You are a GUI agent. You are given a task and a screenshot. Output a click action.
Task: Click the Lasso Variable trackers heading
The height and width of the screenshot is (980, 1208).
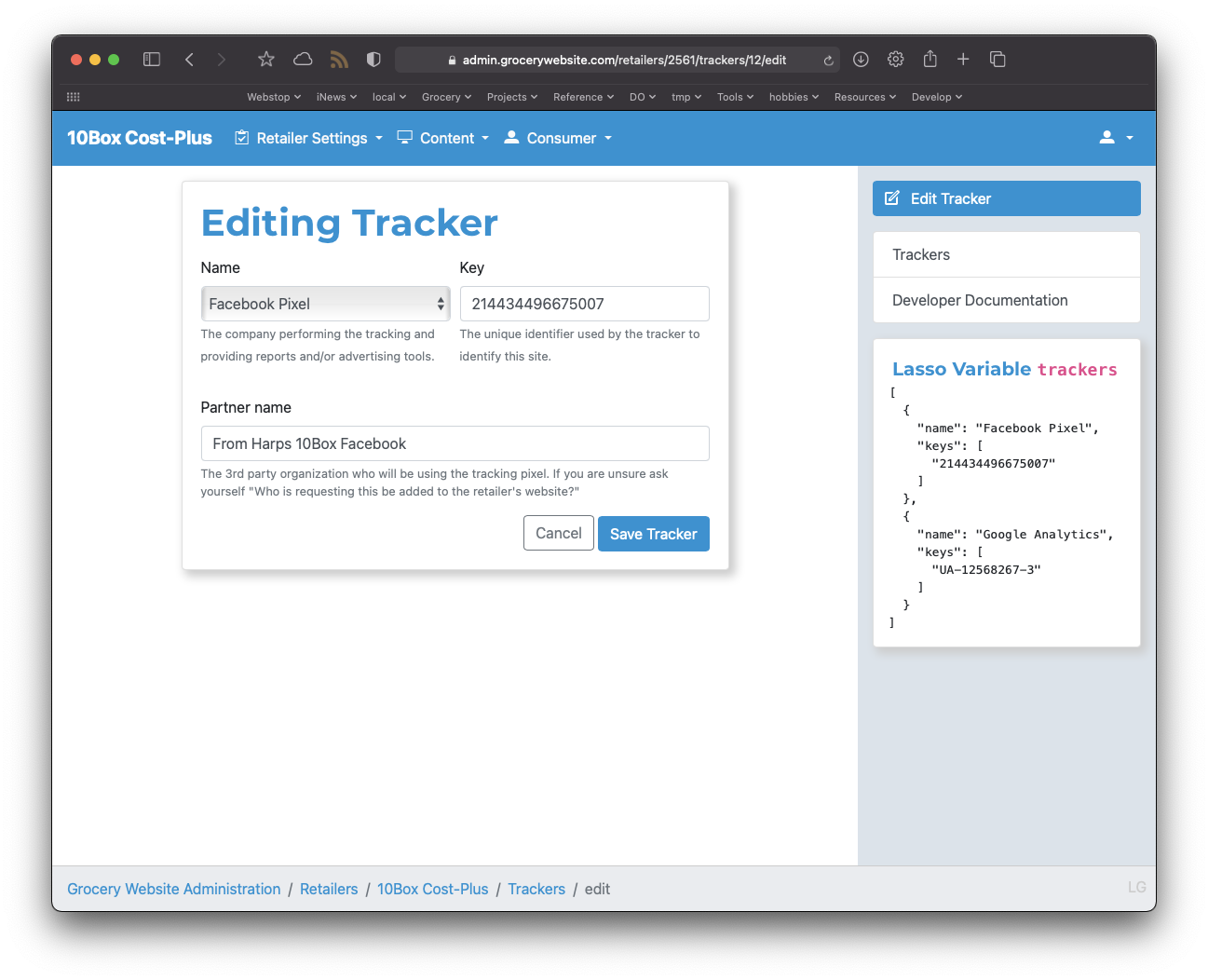pos(1004,369)
